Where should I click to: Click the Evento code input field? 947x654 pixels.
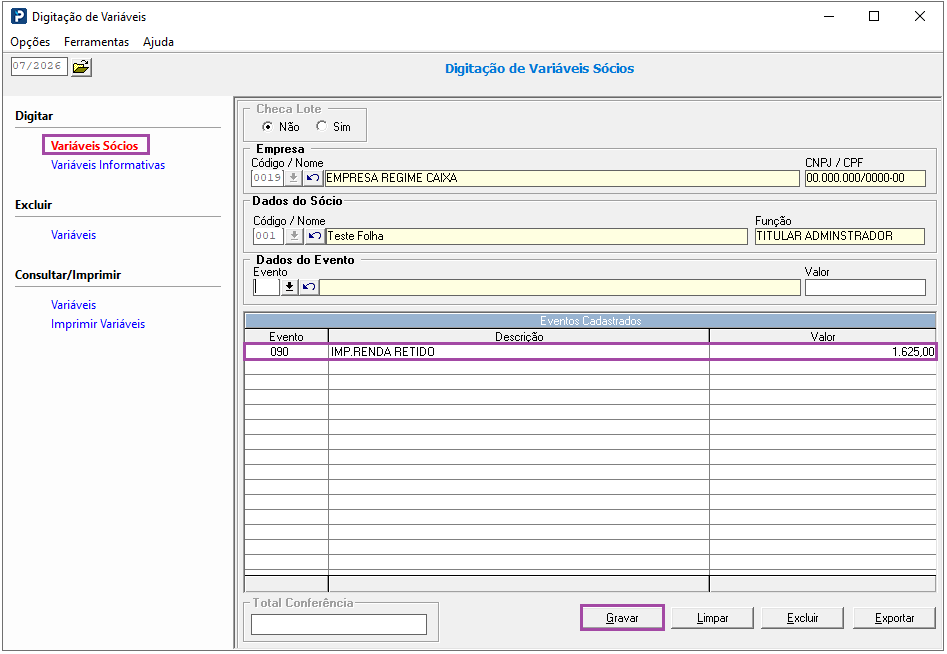tap(266, 287)
